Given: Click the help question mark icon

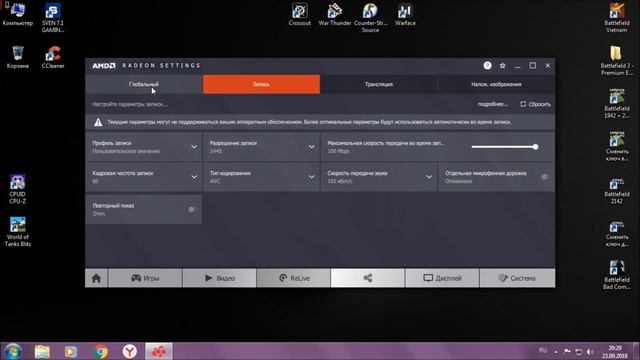Looking at the screenshot, I should [x=487, y=65].
